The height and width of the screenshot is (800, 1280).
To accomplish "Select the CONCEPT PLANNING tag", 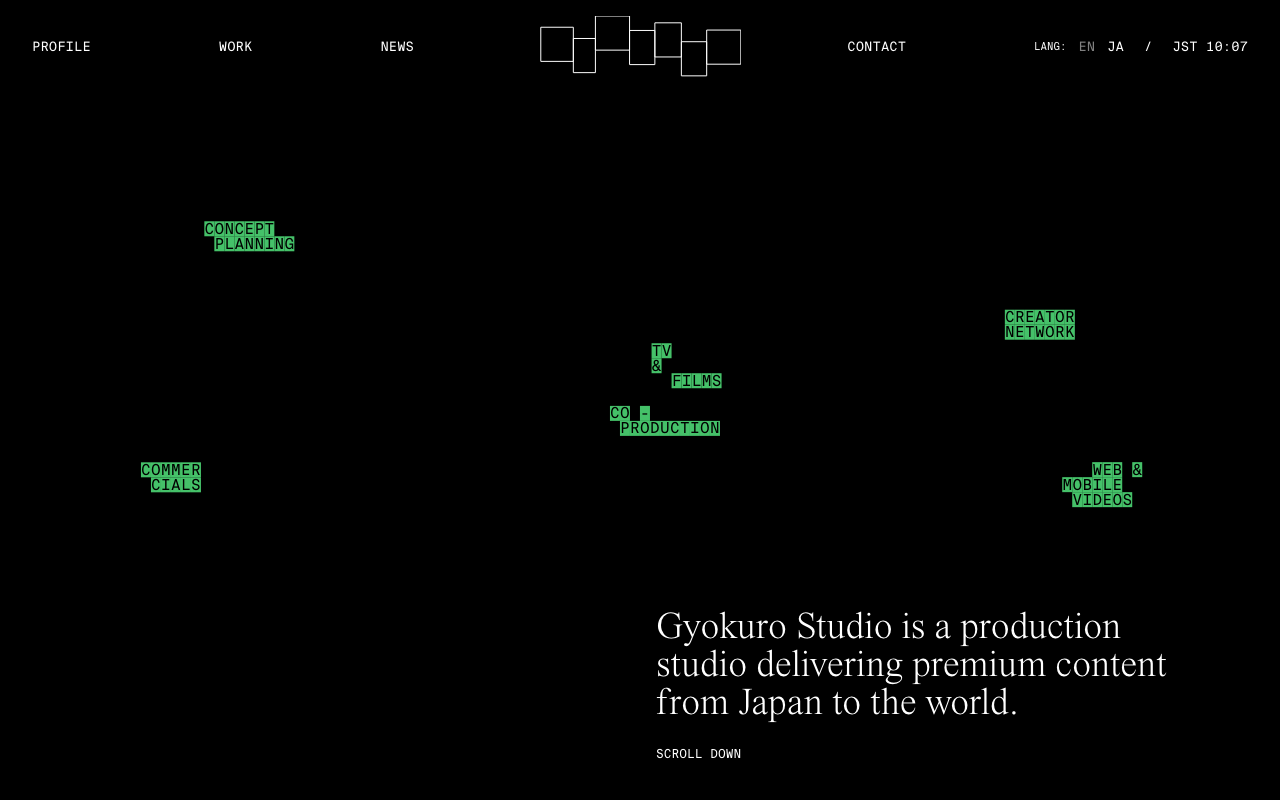I will click(x=249, y=237).
